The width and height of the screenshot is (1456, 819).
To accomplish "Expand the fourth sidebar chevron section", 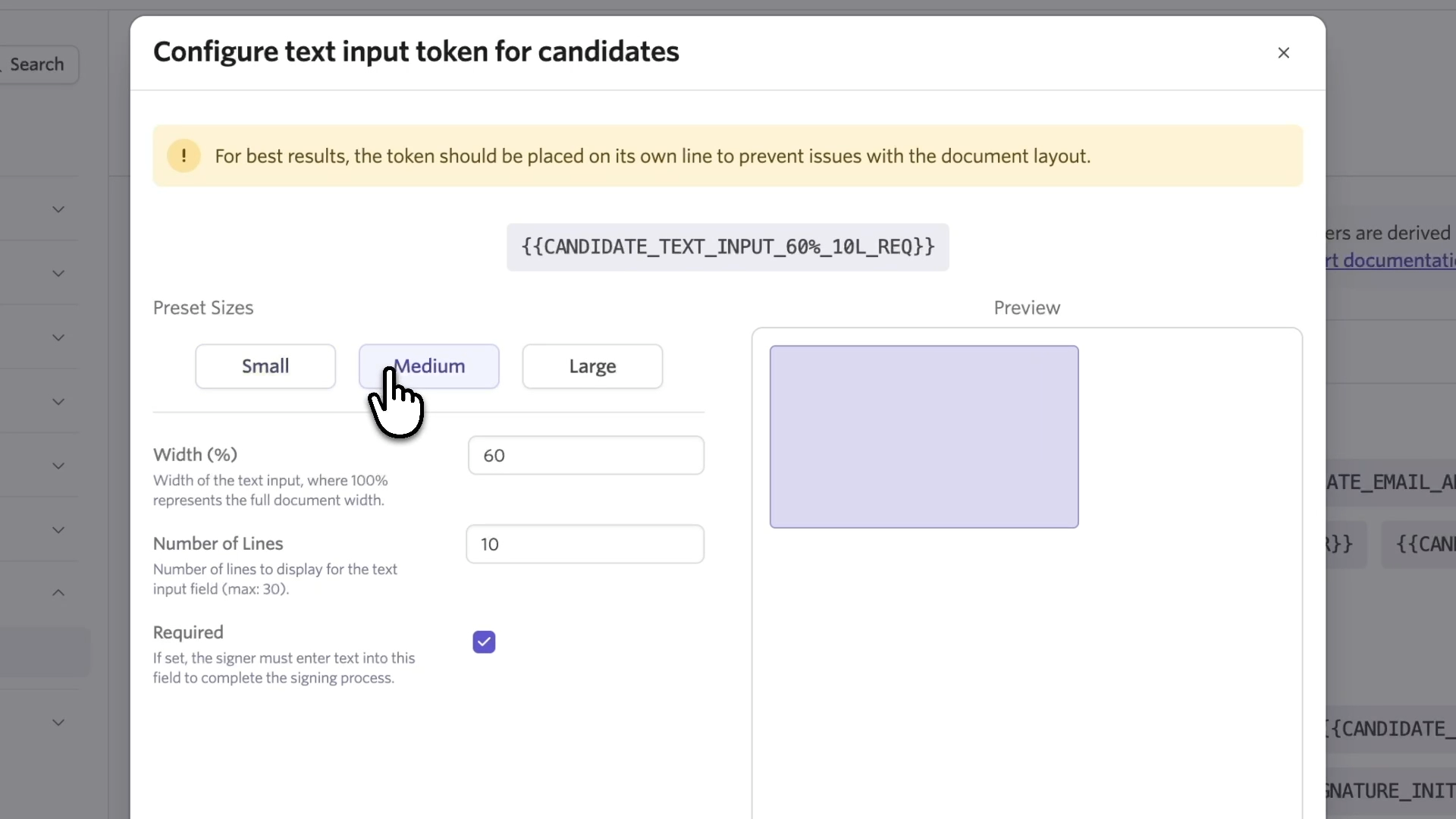I will click(x=58, y=402).
